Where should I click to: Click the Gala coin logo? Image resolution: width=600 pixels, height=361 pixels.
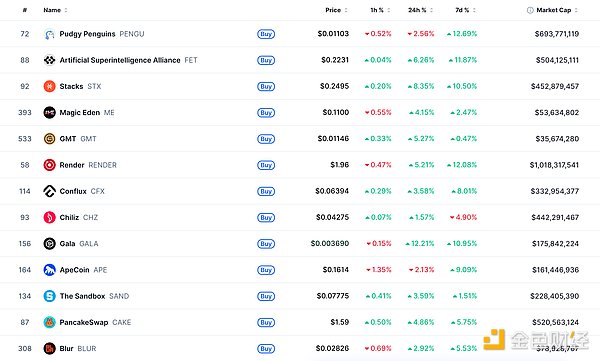[49, 243]
